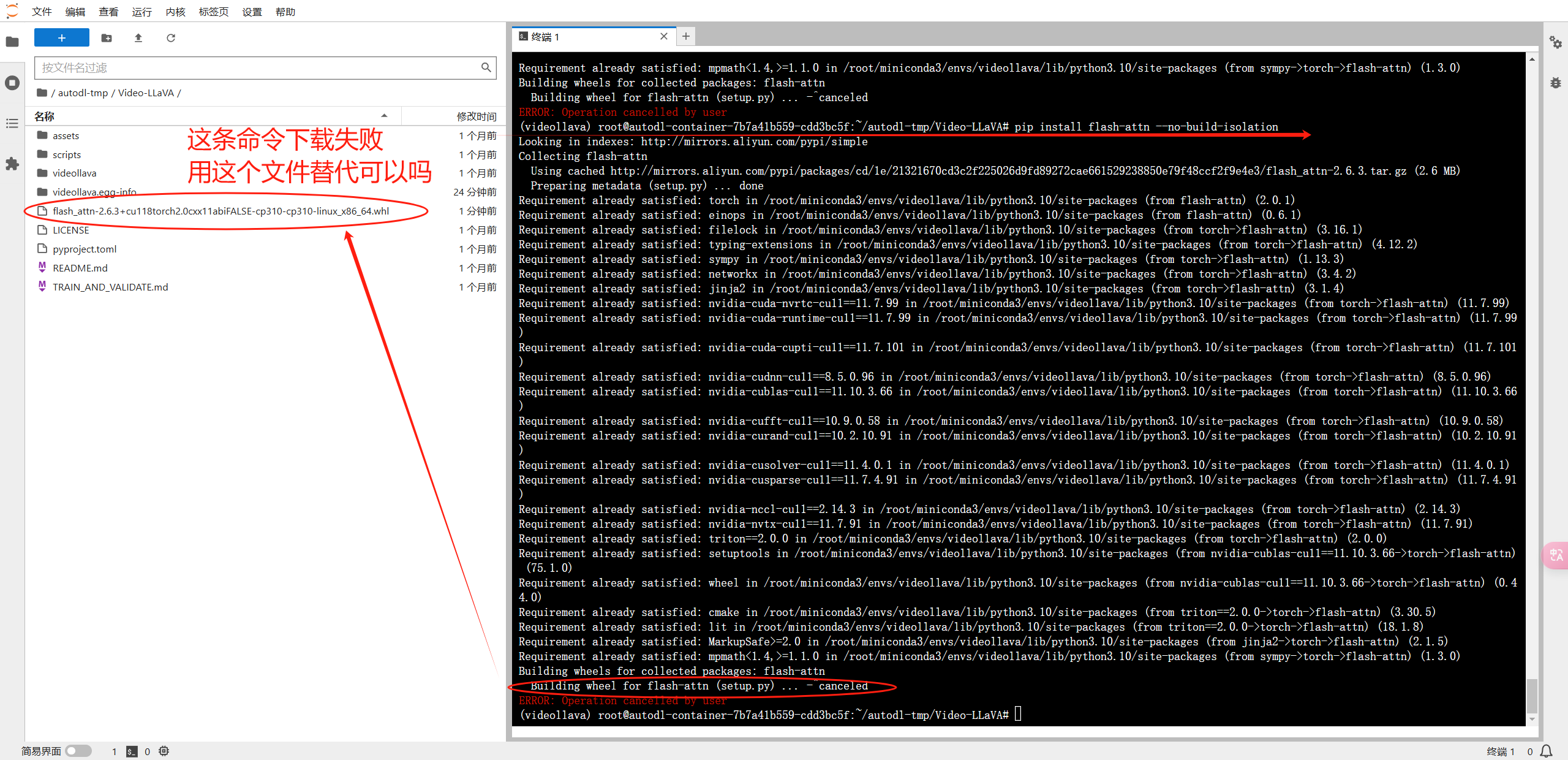Open the 设置 menu
The image size is (1568, 760).
(251, 12)
